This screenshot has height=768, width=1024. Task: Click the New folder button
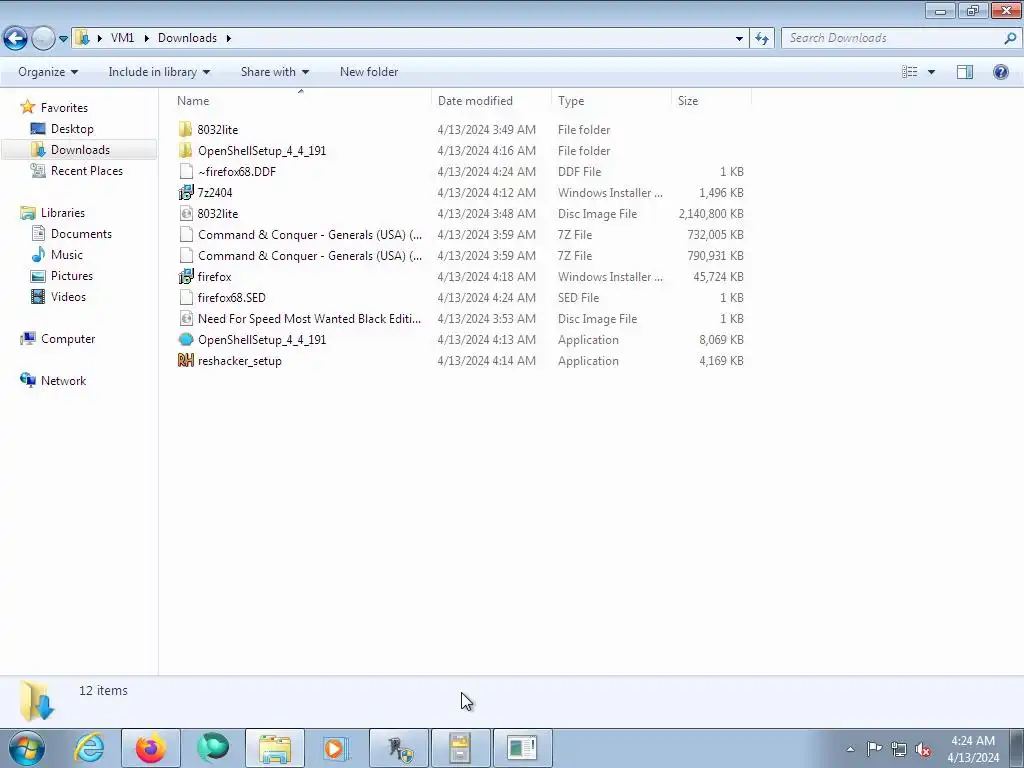368,72
